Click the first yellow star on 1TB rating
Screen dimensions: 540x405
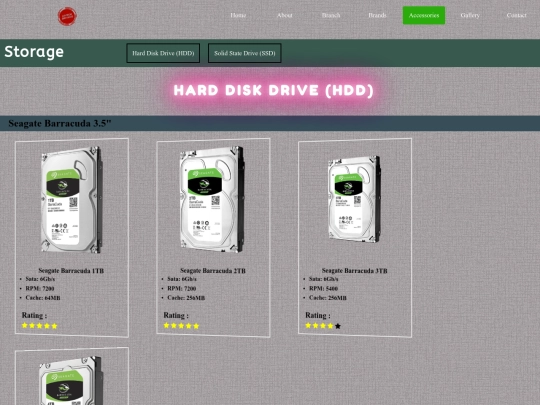[25, 325]
